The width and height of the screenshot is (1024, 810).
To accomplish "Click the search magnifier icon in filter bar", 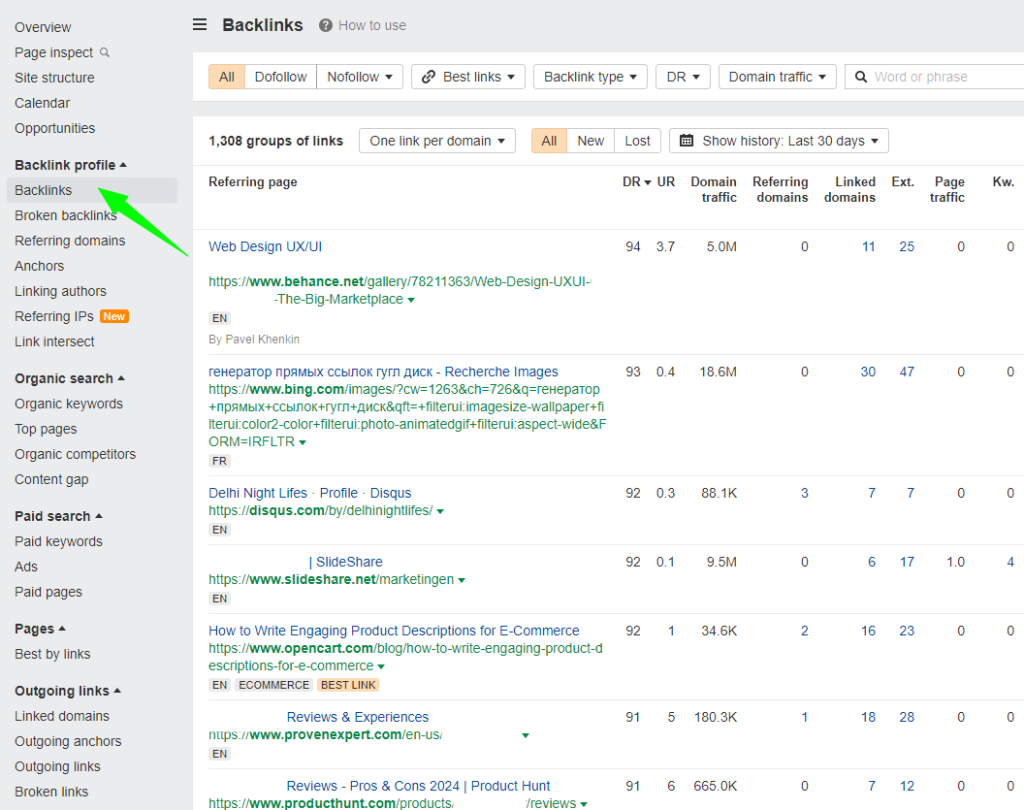I will 860,77.
